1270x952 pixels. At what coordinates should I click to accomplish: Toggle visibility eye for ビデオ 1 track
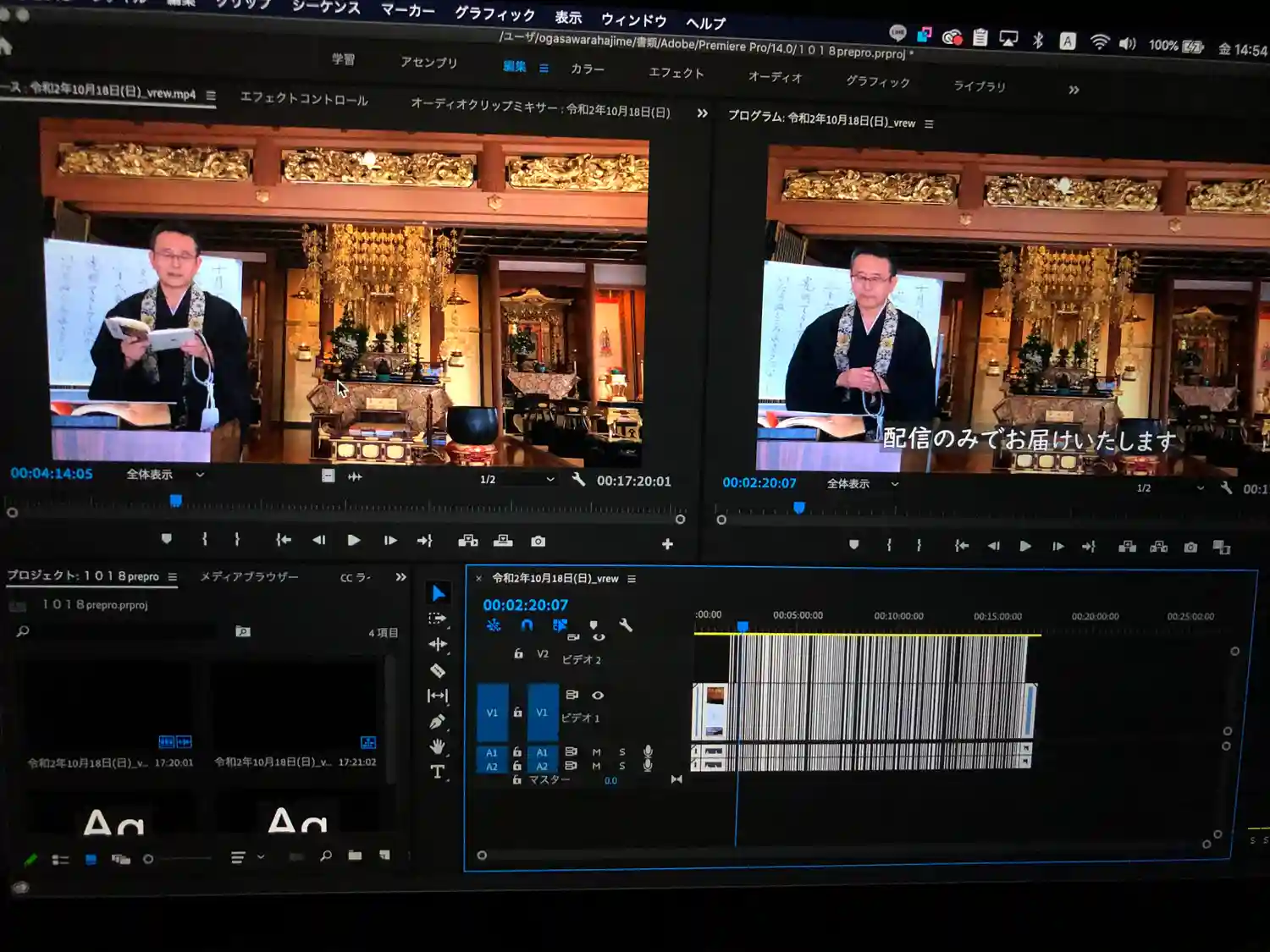coord(598,695)
